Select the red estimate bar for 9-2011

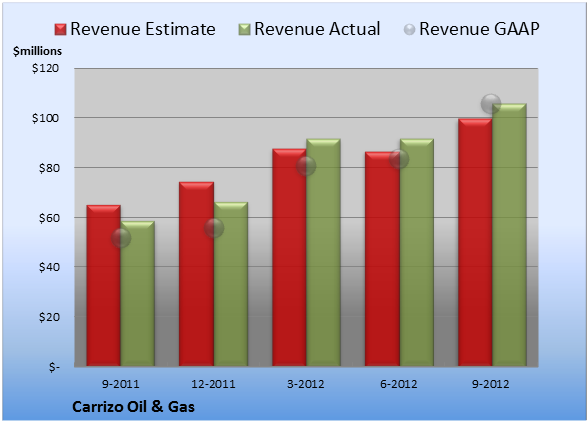point(104,285)
